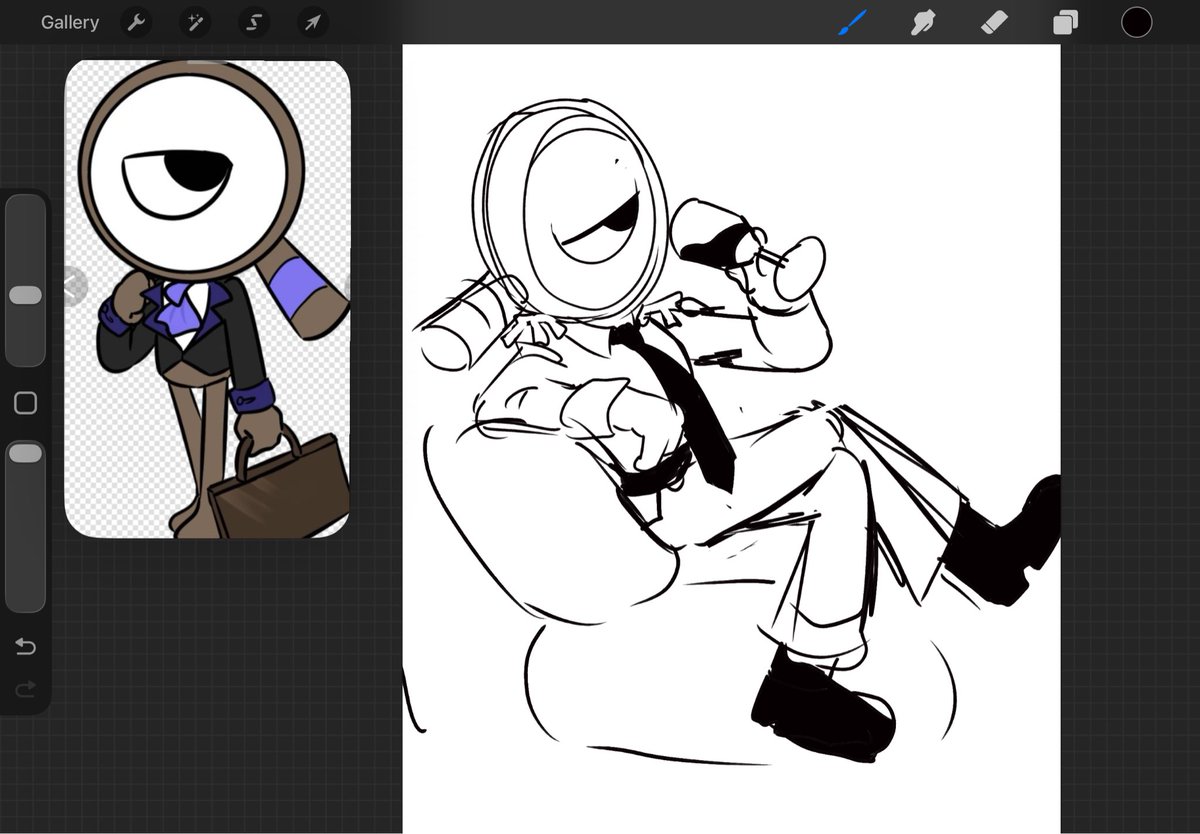Select the Eraser tool

click(x=994, y=22)
